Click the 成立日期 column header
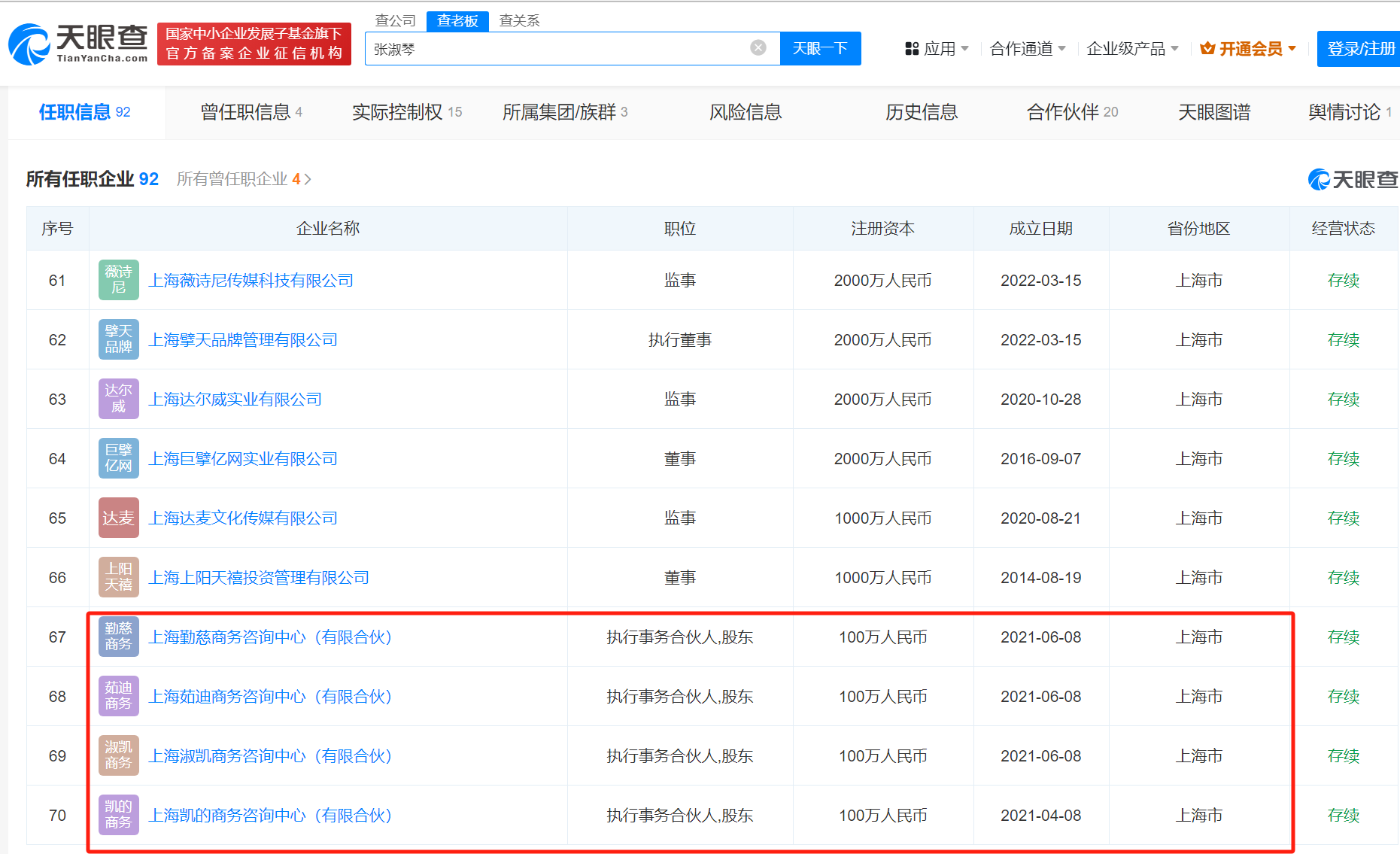Image resolution: width=1400 pixels, height=854 pixels. coord(1040,228)
